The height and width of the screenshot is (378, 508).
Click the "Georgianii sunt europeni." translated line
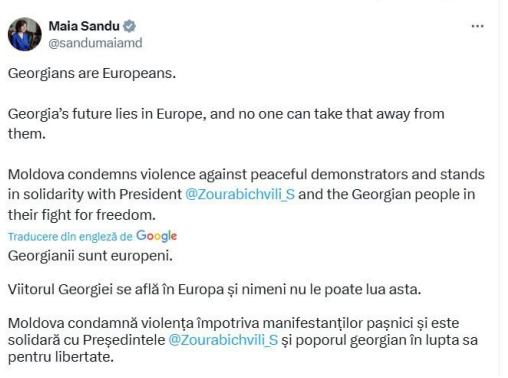tap(90, 256)
